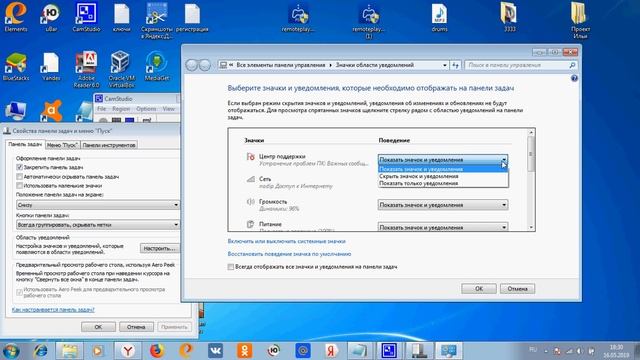Open Internet Explorer from the taskbar
Screen dimensions: 640x360
[41, 351]
